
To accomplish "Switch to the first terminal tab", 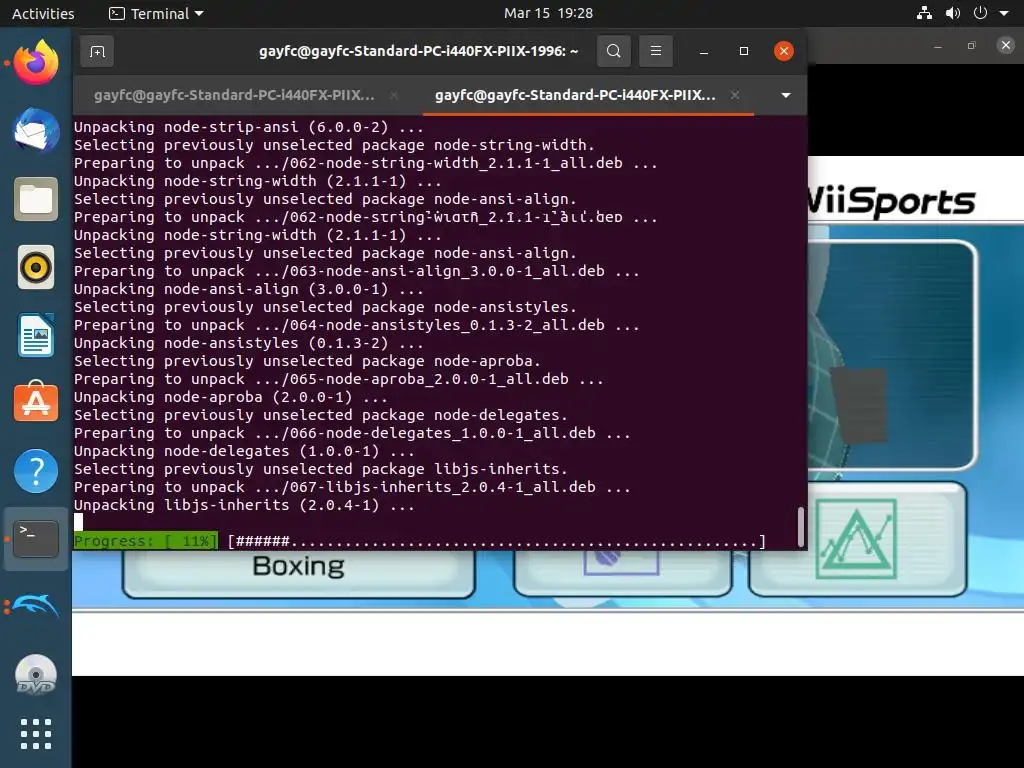I will tap(234, 95).
